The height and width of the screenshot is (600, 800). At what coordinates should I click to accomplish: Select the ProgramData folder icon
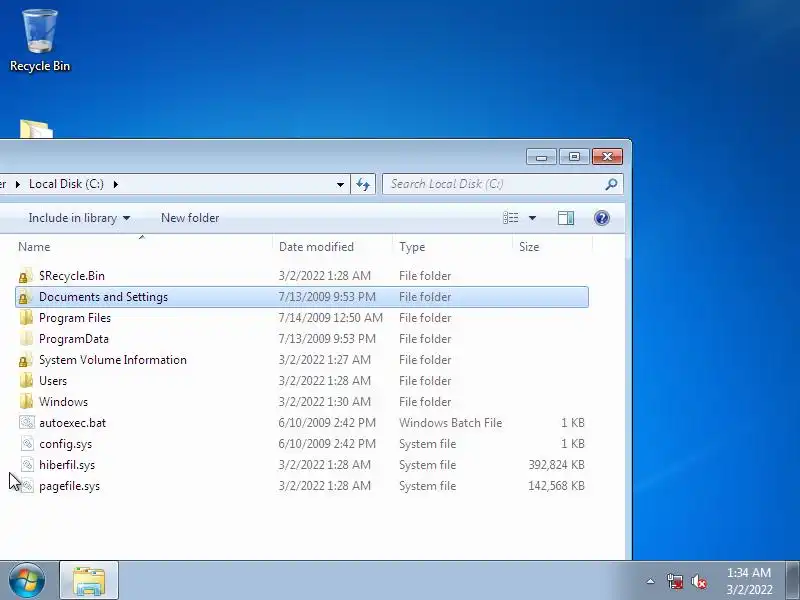coord(26,339)
